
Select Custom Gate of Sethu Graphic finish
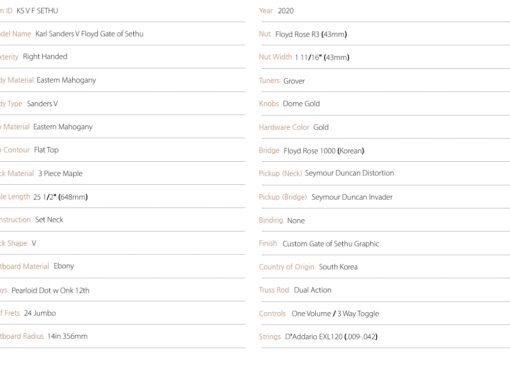(x=331, y=244)
